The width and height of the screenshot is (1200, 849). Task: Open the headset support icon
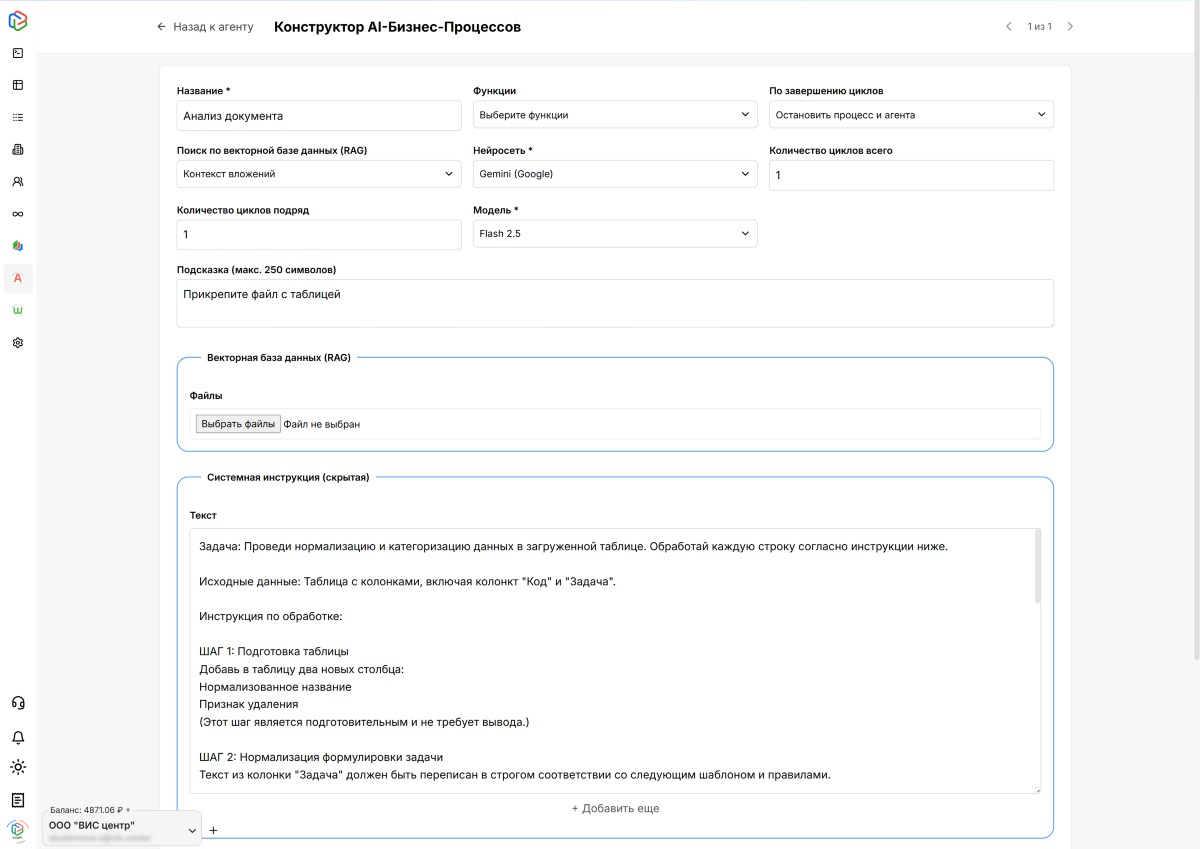click(18, 703)
